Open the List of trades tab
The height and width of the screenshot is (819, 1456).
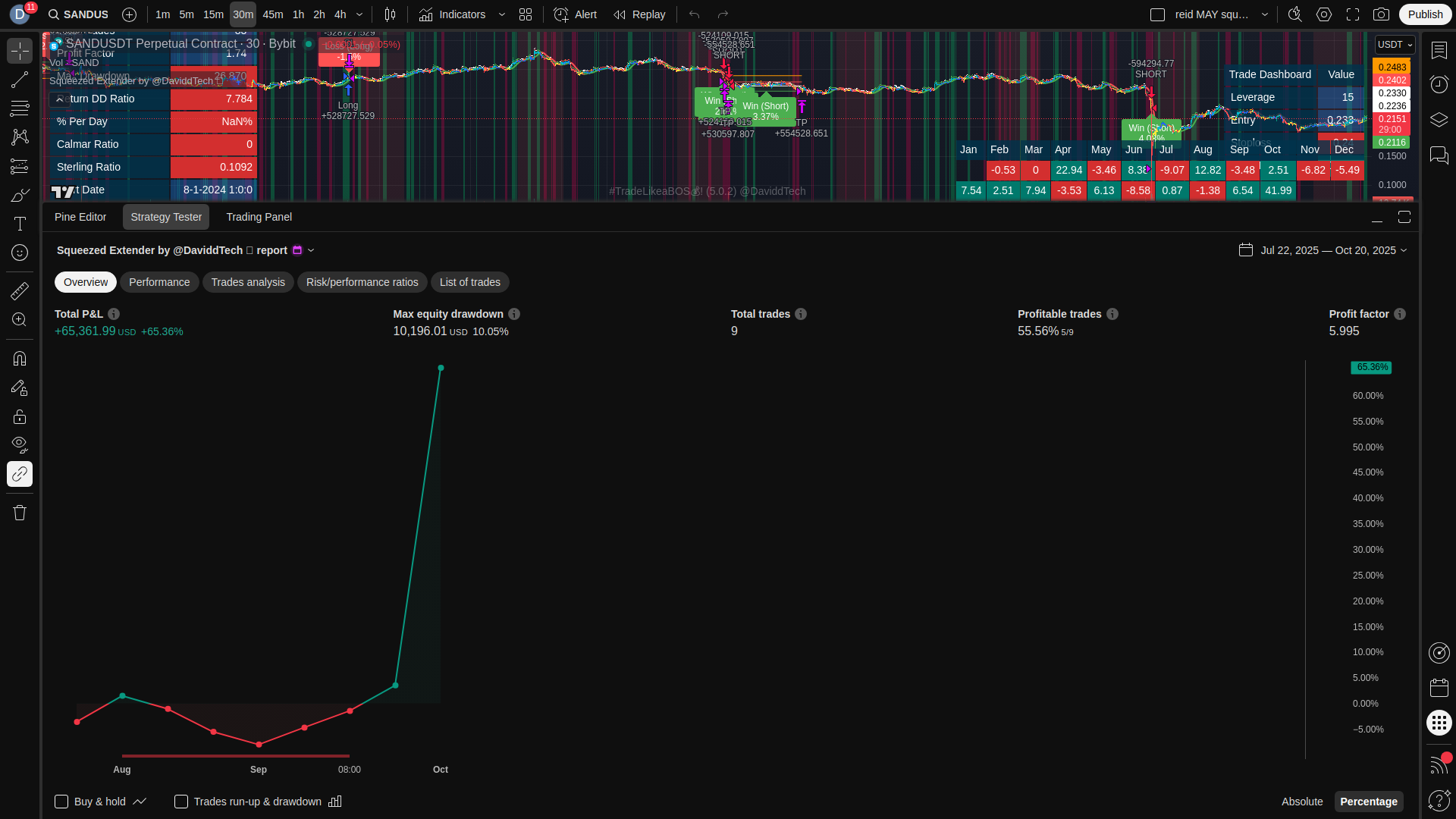click(x=469, y=282)
